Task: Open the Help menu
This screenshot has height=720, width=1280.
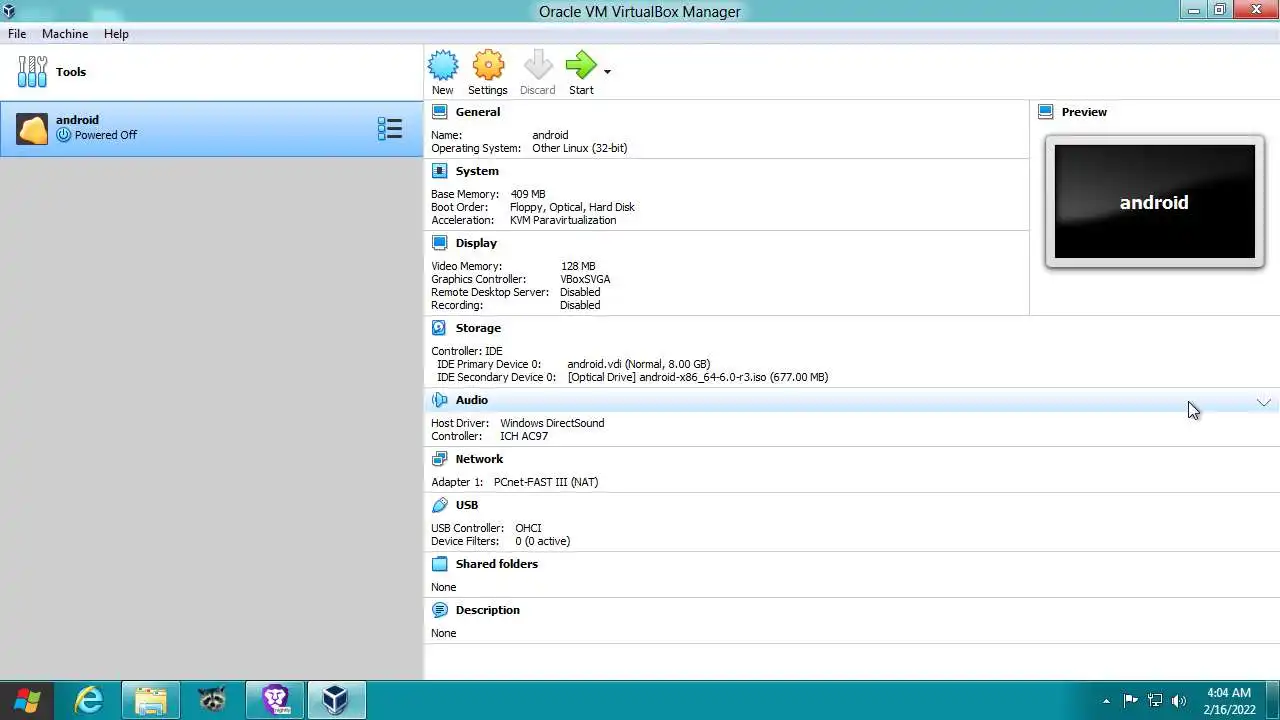Action: pos(116,34)
